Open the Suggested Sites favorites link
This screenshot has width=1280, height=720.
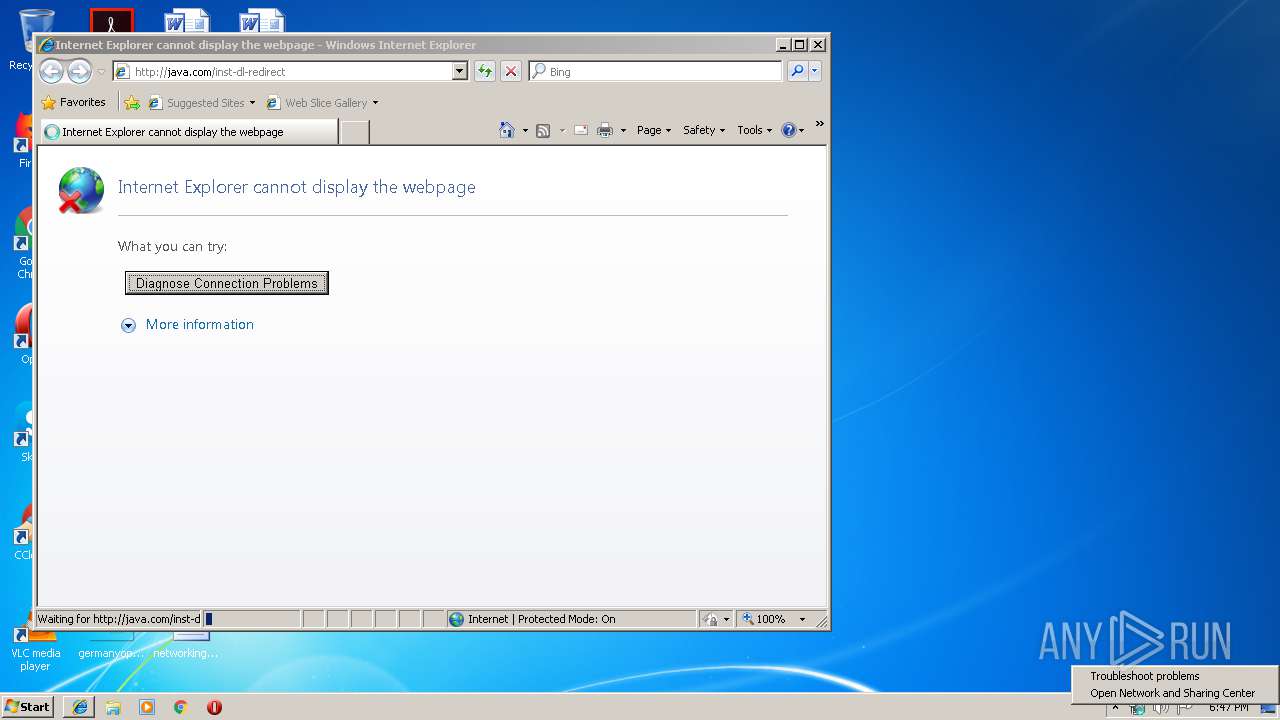coord(202,103)
